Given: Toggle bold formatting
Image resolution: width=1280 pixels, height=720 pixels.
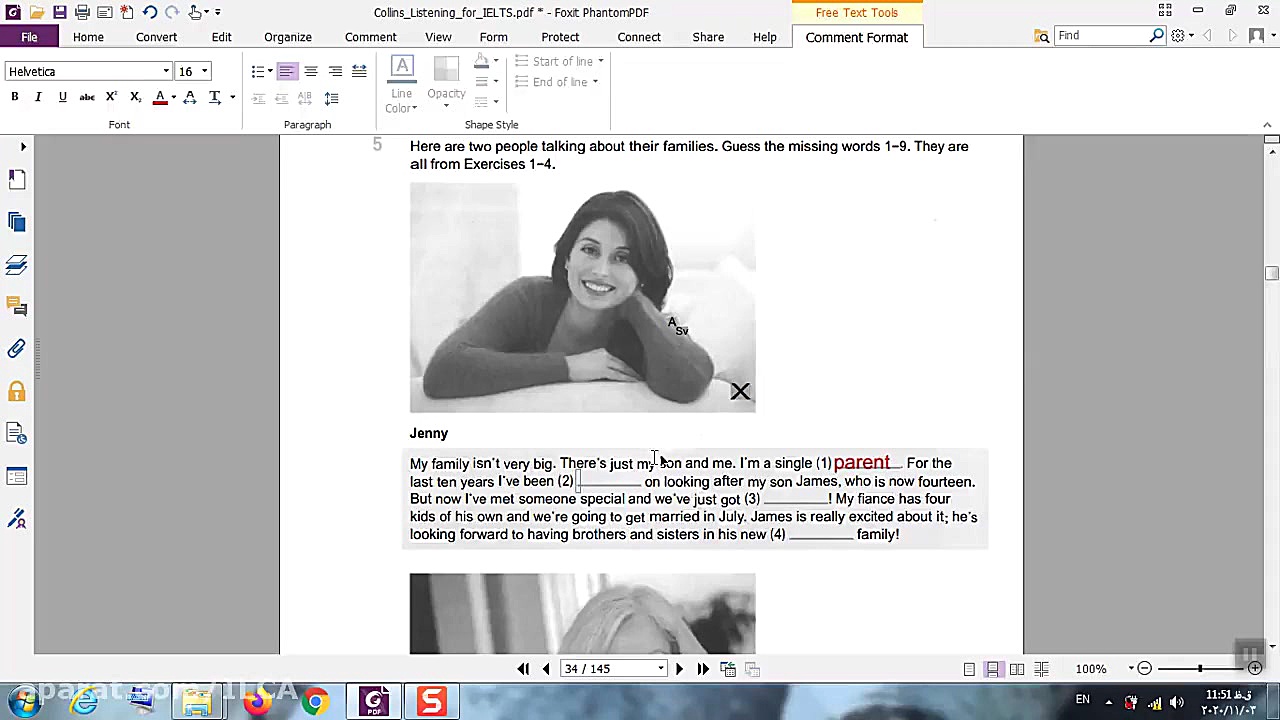Looking at the screenshot, I should (x=15, y=97).
